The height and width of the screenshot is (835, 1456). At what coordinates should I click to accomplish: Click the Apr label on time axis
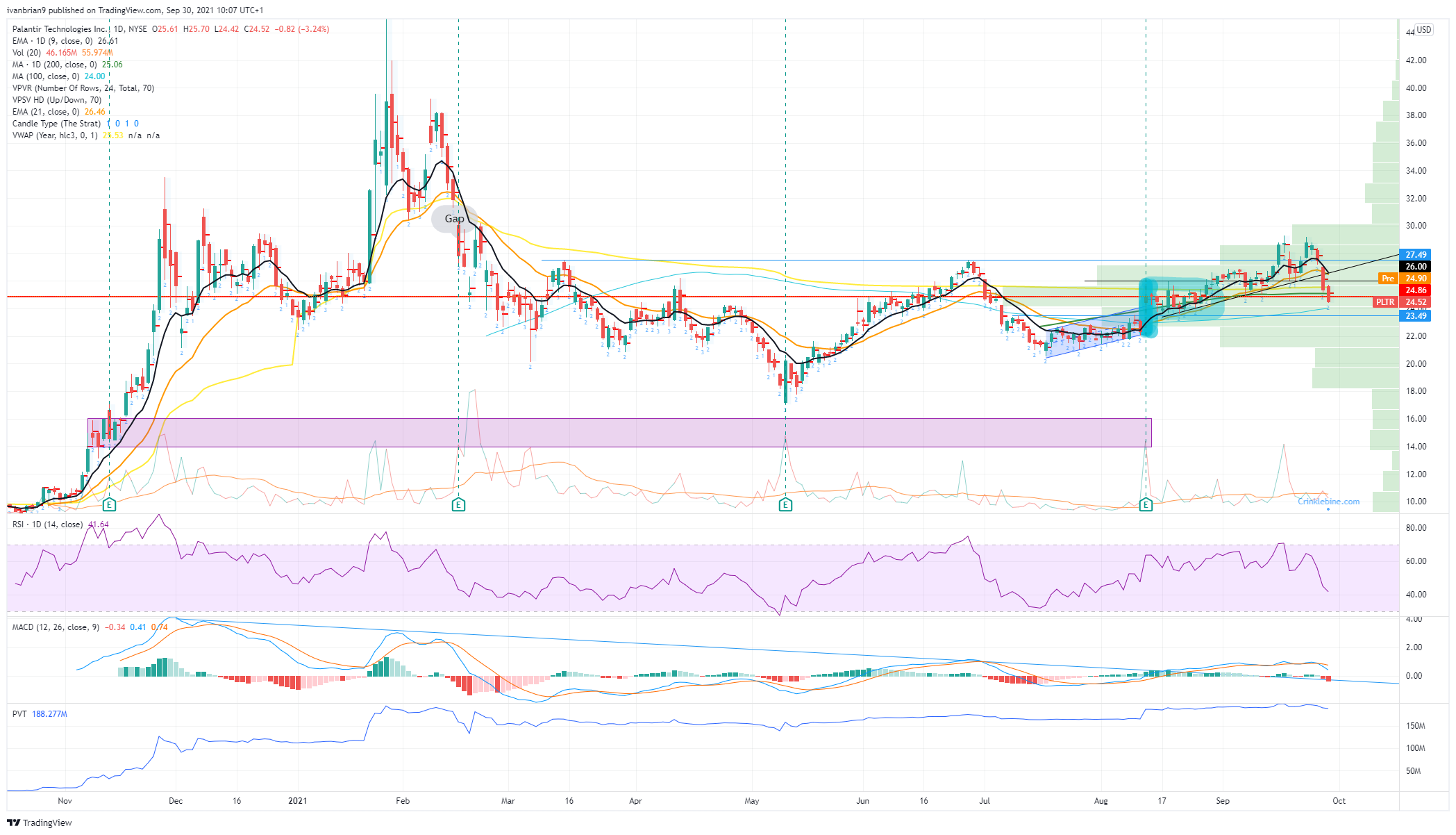635,801
